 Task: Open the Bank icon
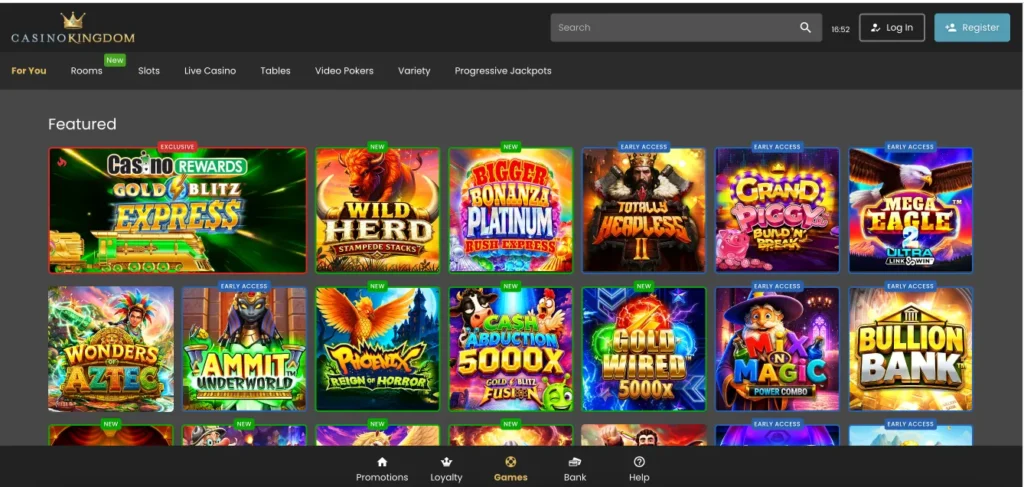coord(575,462)
